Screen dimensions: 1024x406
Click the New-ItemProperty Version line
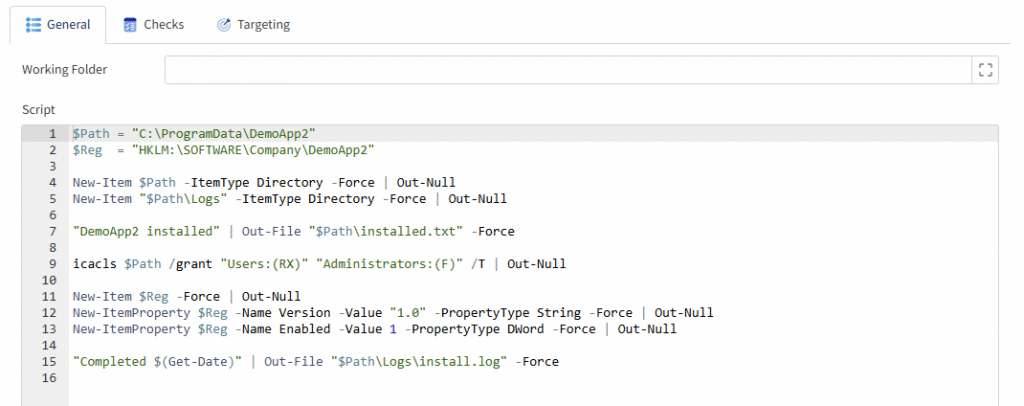coord(392,313)
